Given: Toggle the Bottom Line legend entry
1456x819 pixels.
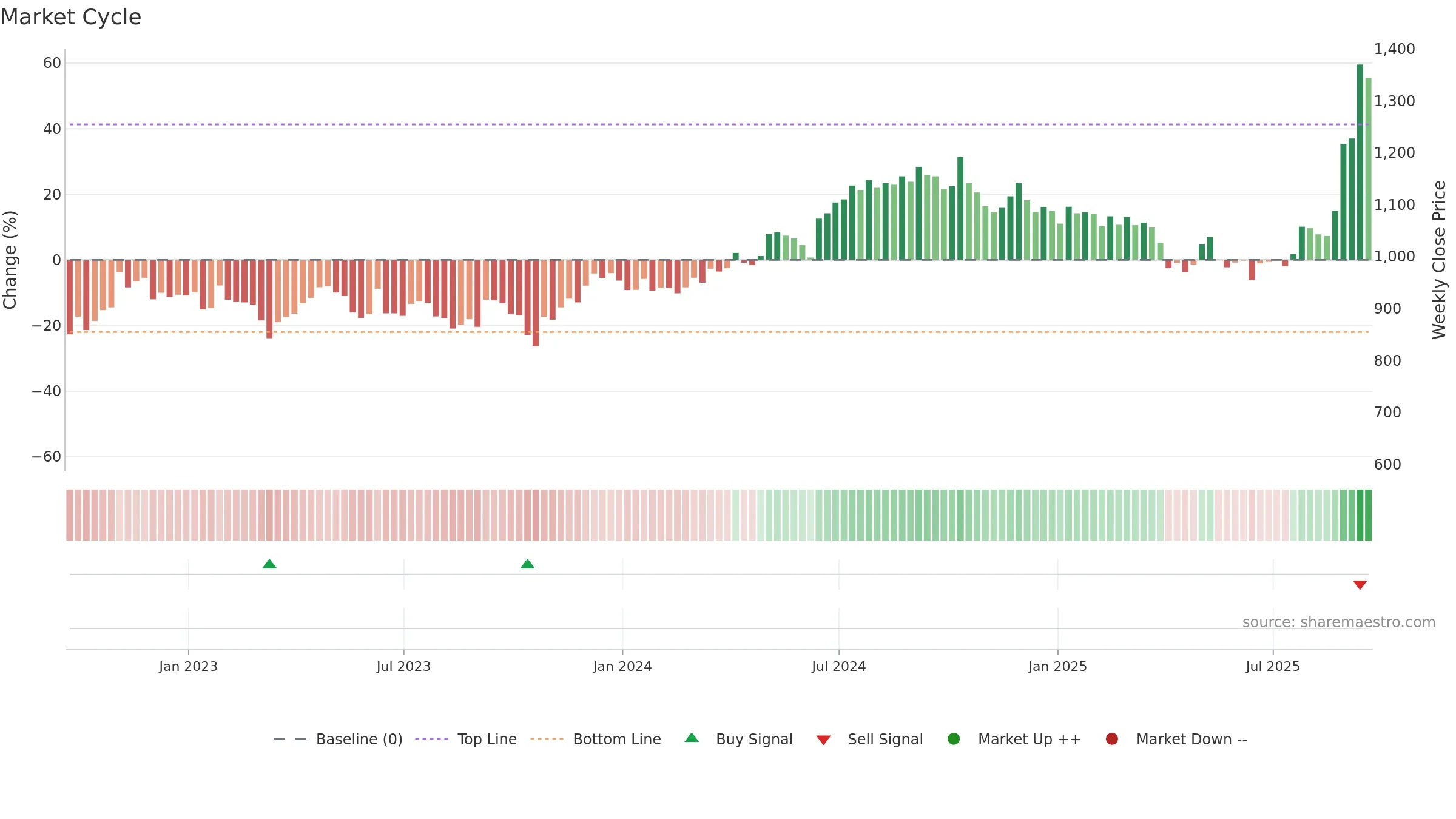Looking at the screenshot, I should [x=596, y=739].
